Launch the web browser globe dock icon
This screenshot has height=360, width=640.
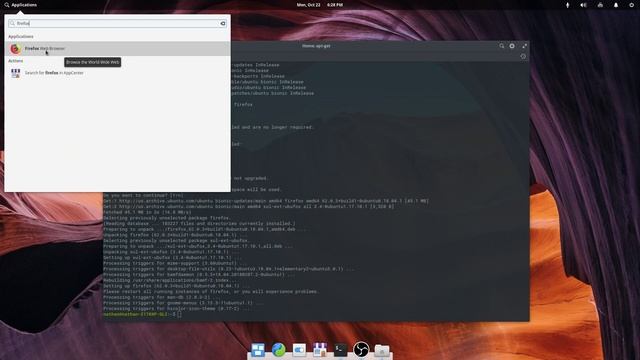click(278, 350)
